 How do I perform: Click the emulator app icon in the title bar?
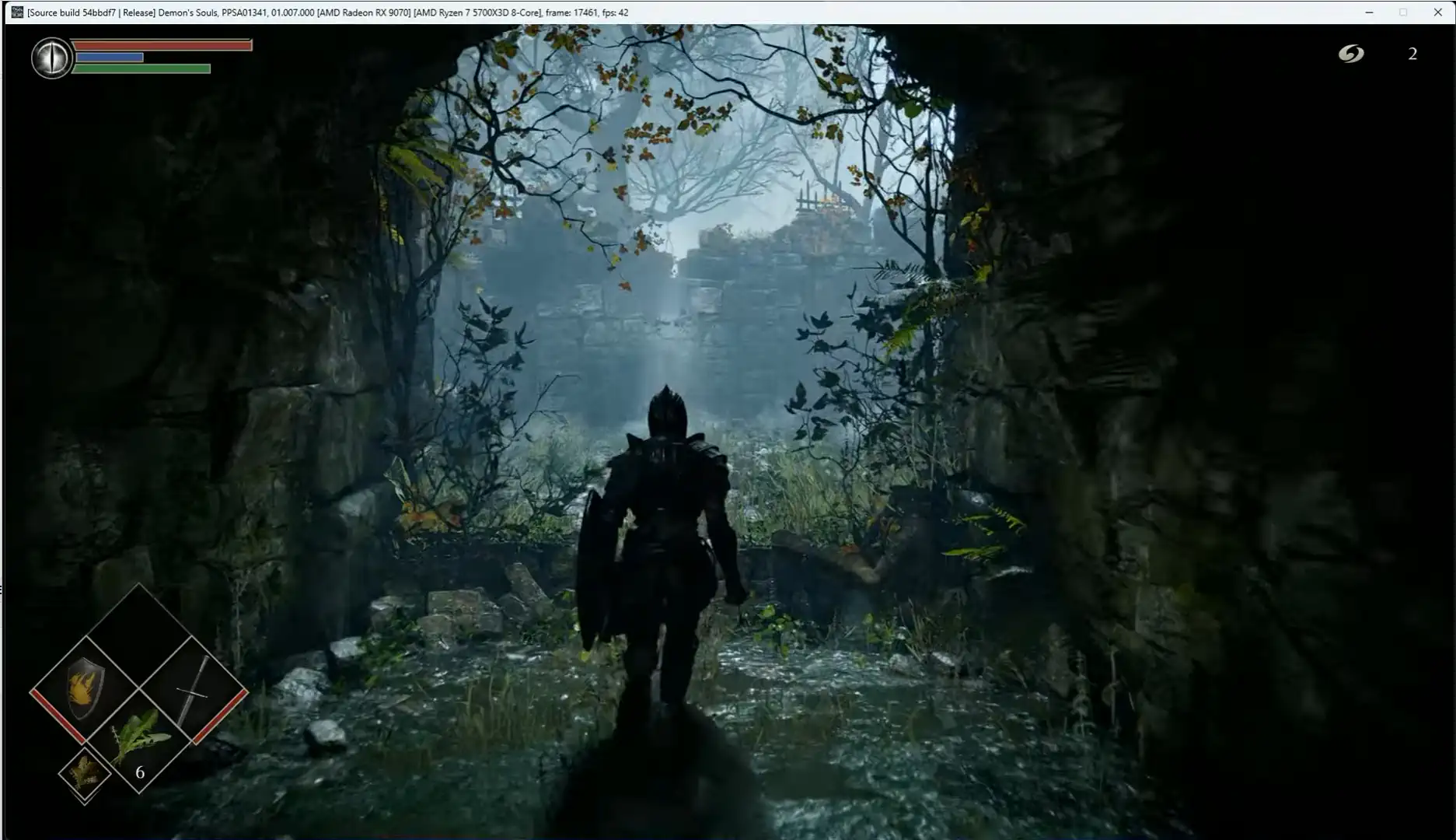tap(17, 12)
